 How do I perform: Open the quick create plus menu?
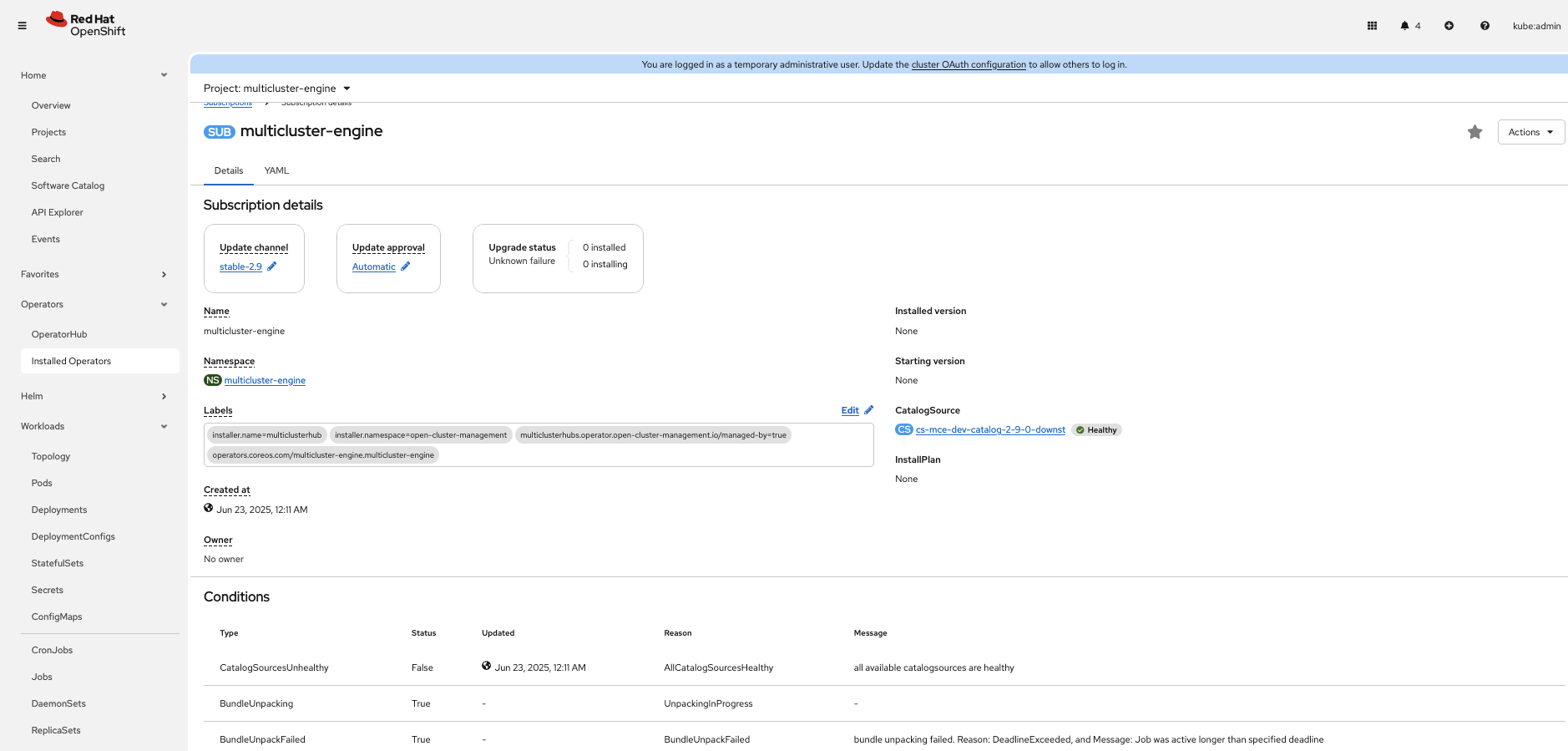coord(1449,26)
